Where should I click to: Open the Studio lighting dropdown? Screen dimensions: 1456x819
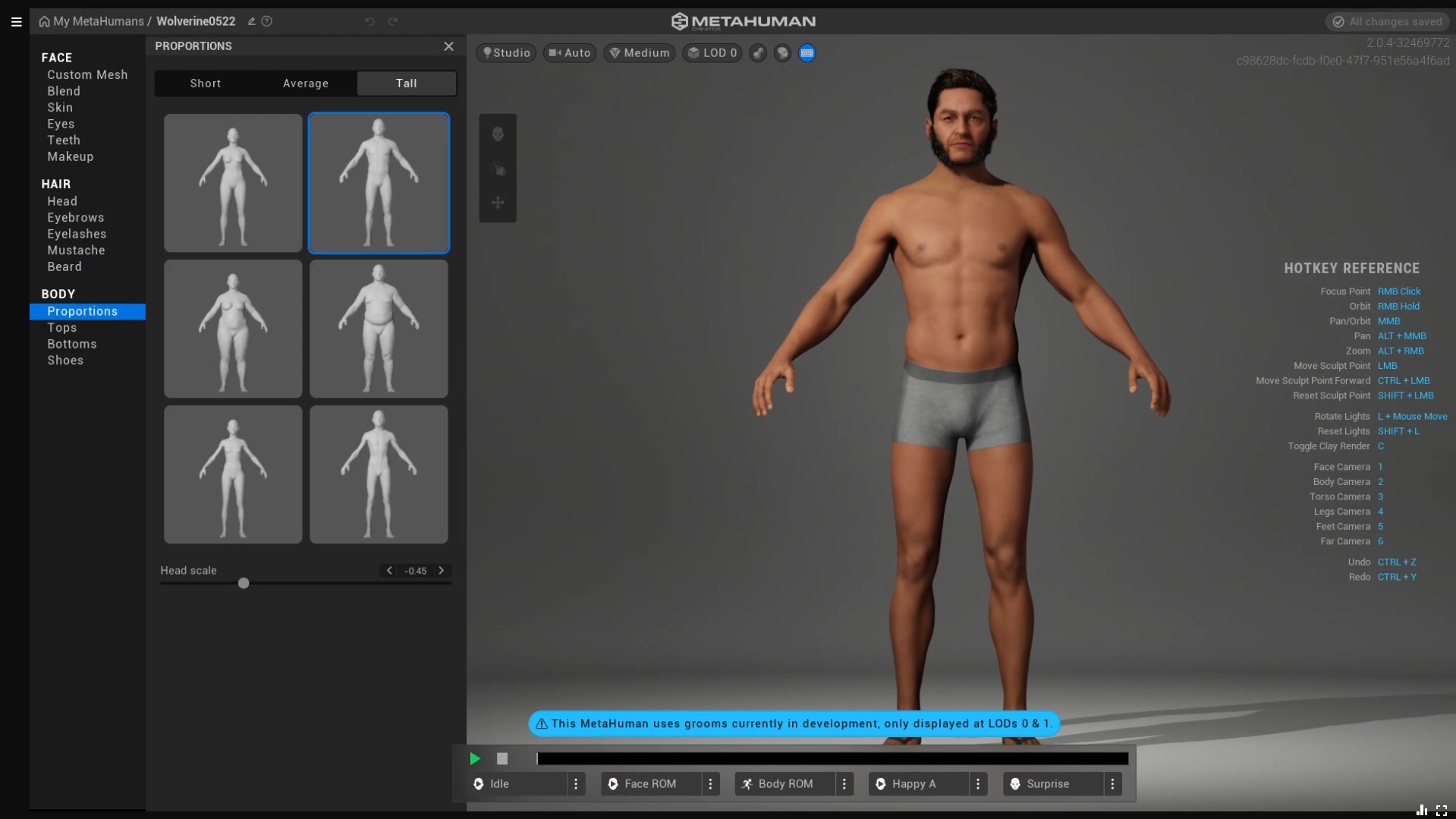506,53
